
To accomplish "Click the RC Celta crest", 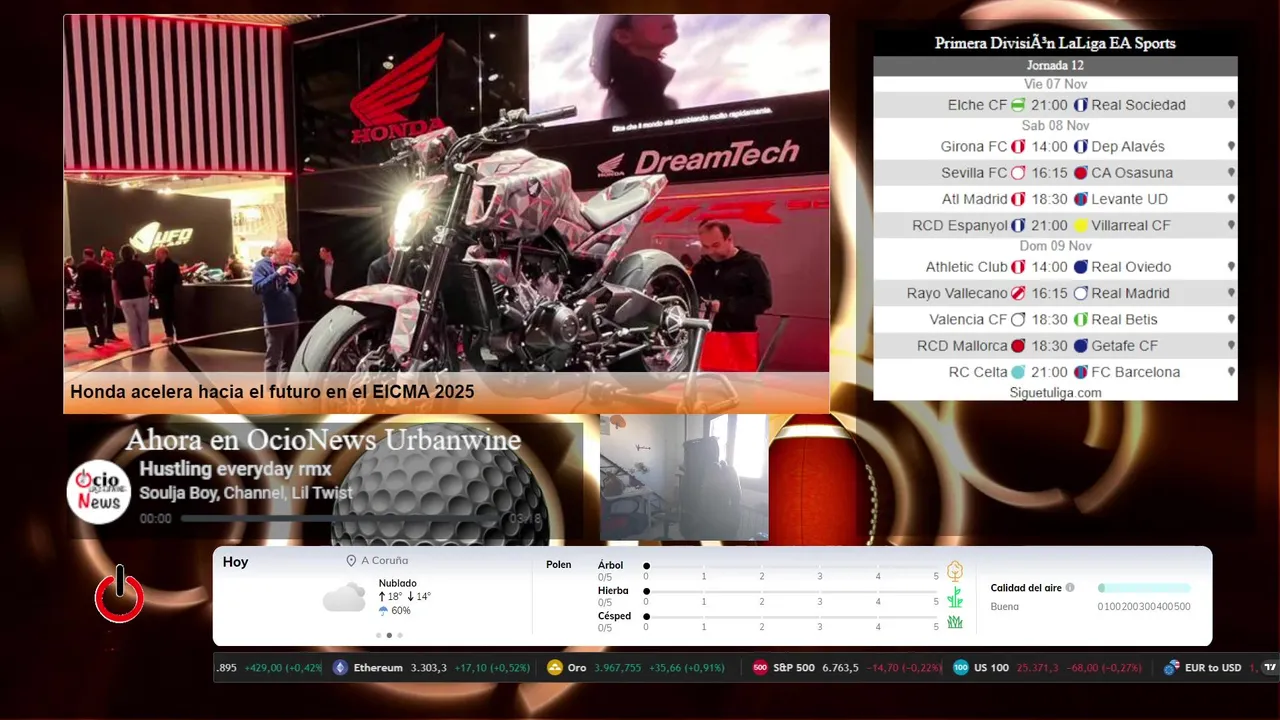I will (x=1018, y=372).
